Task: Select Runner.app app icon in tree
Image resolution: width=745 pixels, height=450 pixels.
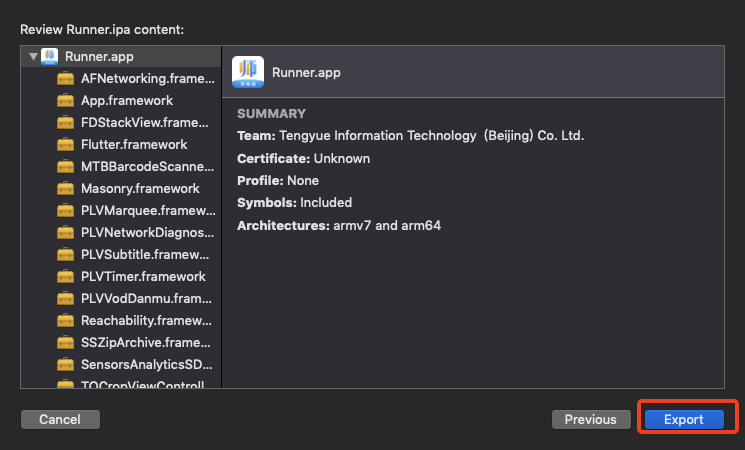Action: [x=49, y=57]
